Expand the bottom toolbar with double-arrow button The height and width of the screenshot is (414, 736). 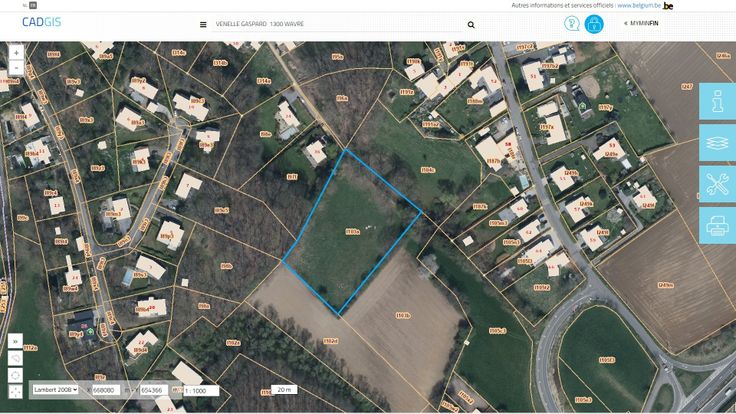(15, 341)
